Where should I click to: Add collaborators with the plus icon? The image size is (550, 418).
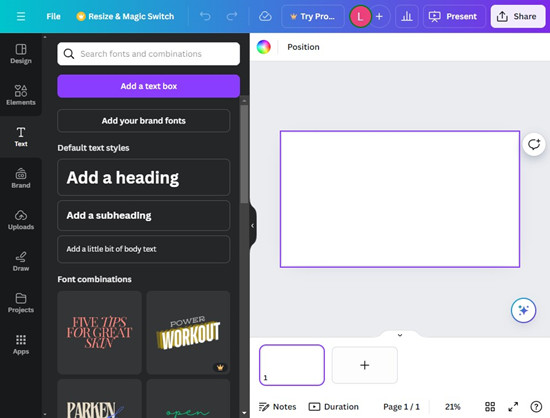click(379, 16)
